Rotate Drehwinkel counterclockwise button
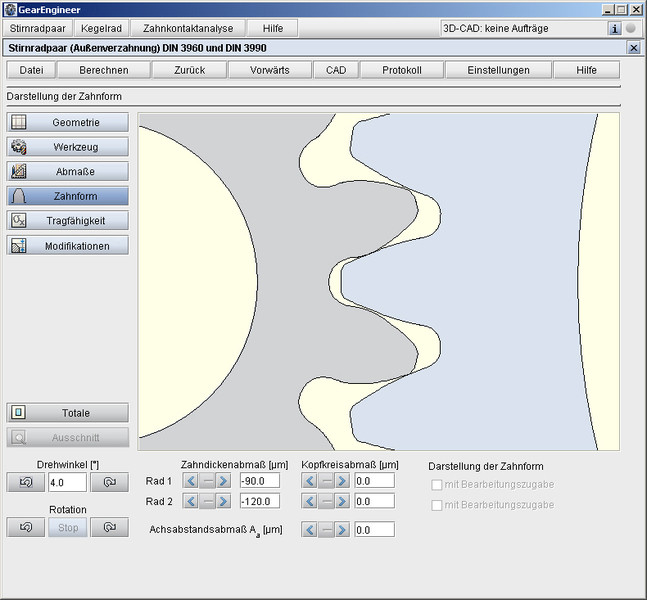Viewport: 647px width, 600px height. pos(25,482)
